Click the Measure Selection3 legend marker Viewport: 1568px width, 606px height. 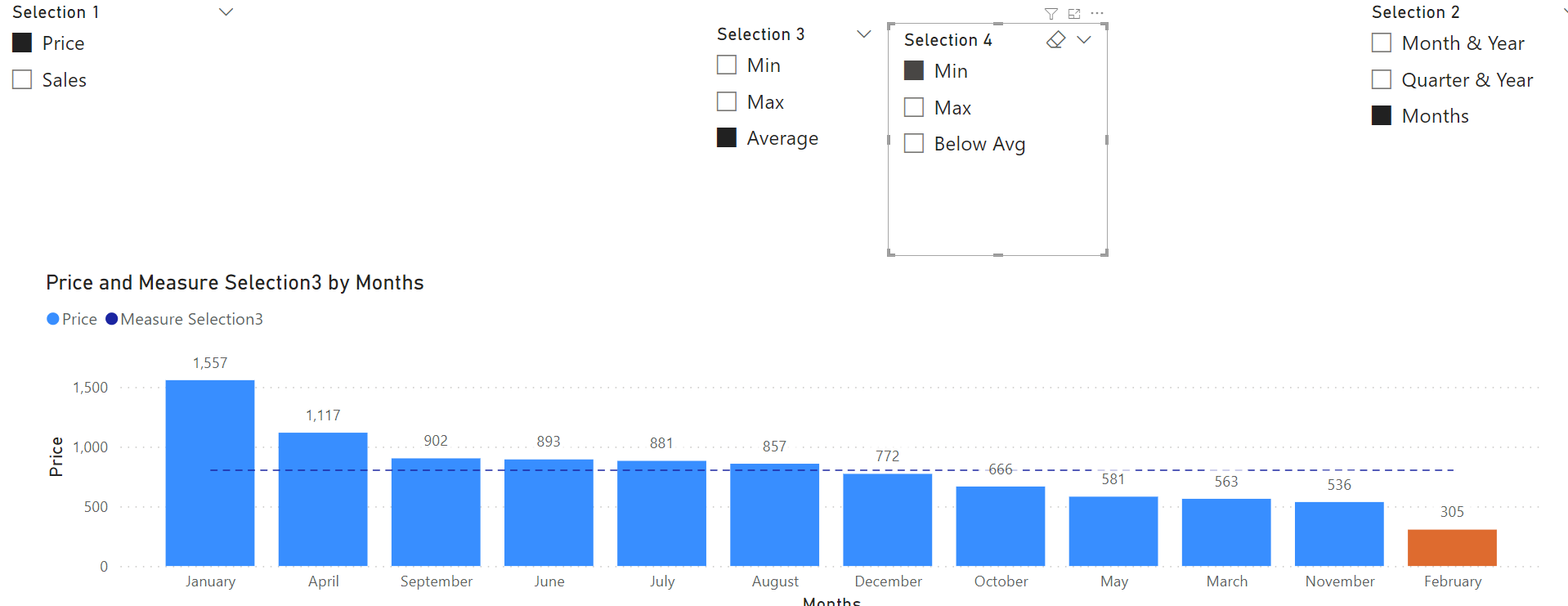[x=112, y=319]
